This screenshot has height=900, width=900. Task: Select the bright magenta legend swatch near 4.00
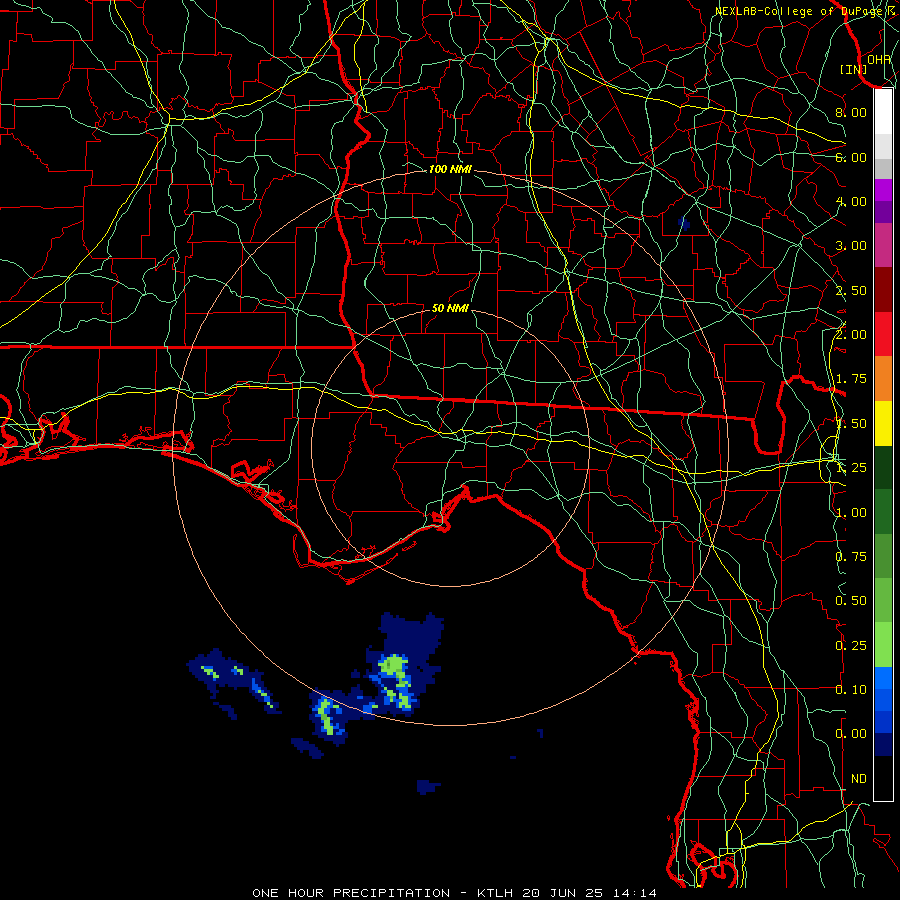point(883,190)
